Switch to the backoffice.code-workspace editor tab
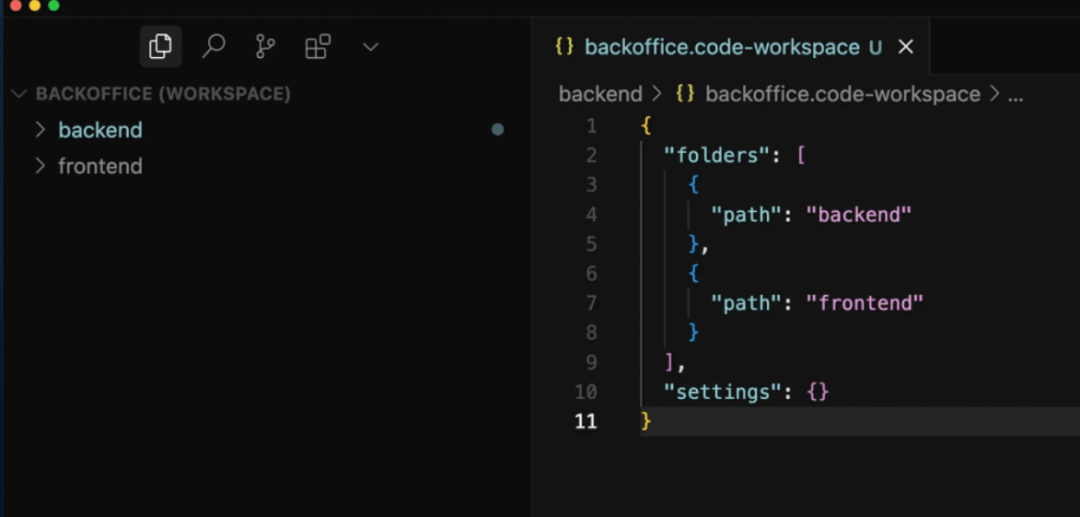This screenshot has width=1080, height=517. (721, 47)
